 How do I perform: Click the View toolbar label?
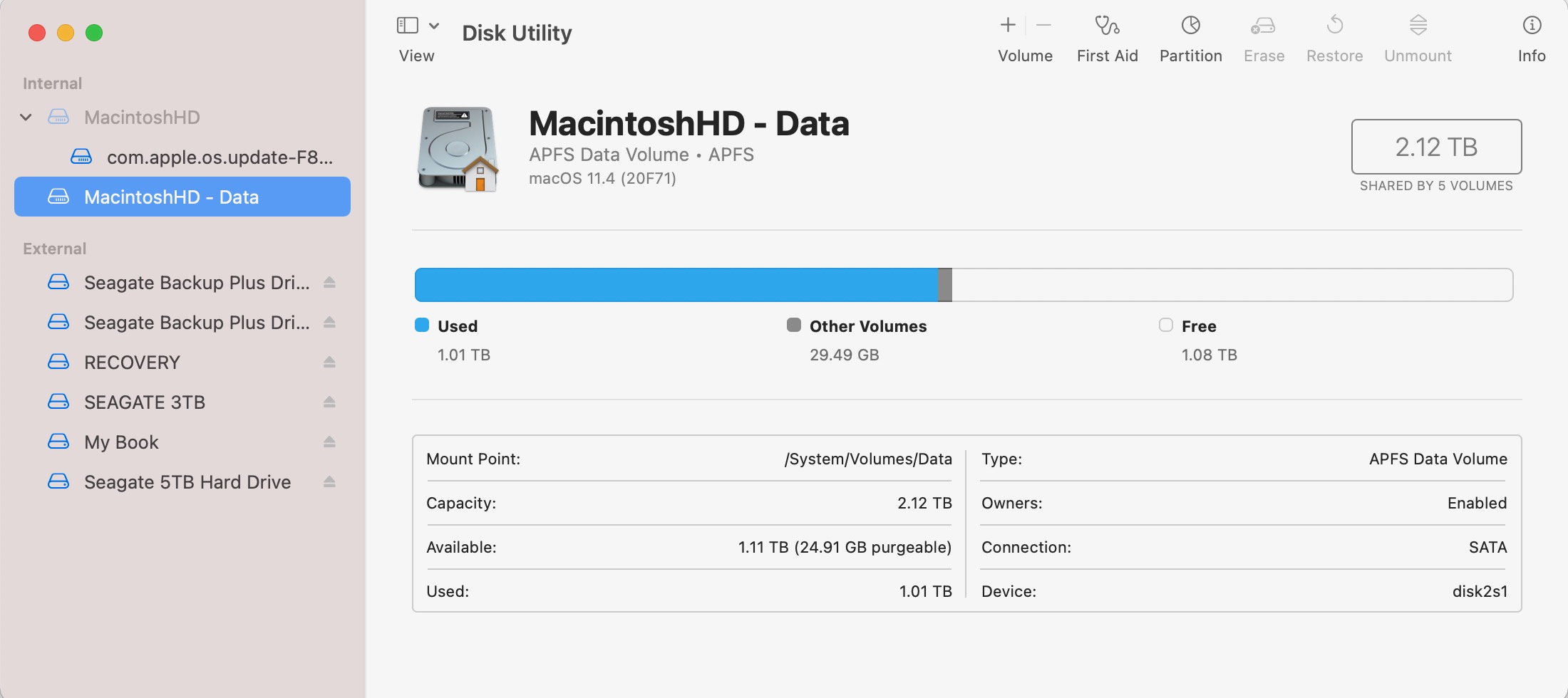[417, 56]
